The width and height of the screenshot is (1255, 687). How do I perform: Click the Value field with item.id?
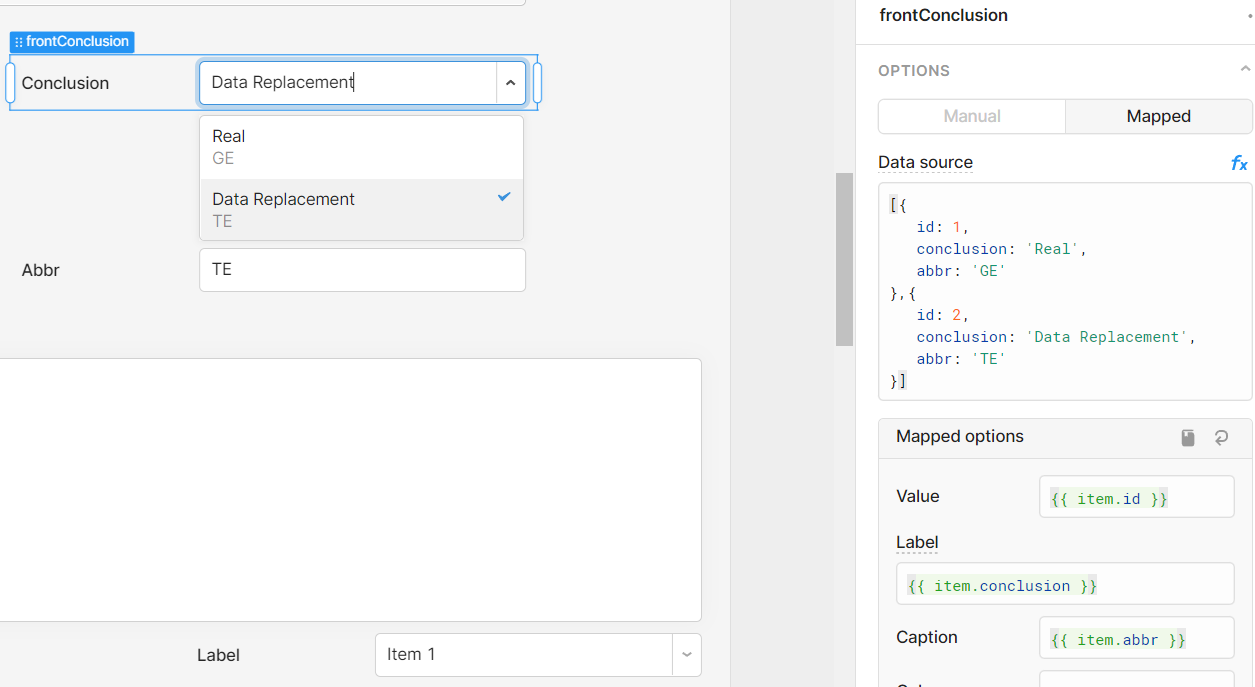click(1137, 497)
